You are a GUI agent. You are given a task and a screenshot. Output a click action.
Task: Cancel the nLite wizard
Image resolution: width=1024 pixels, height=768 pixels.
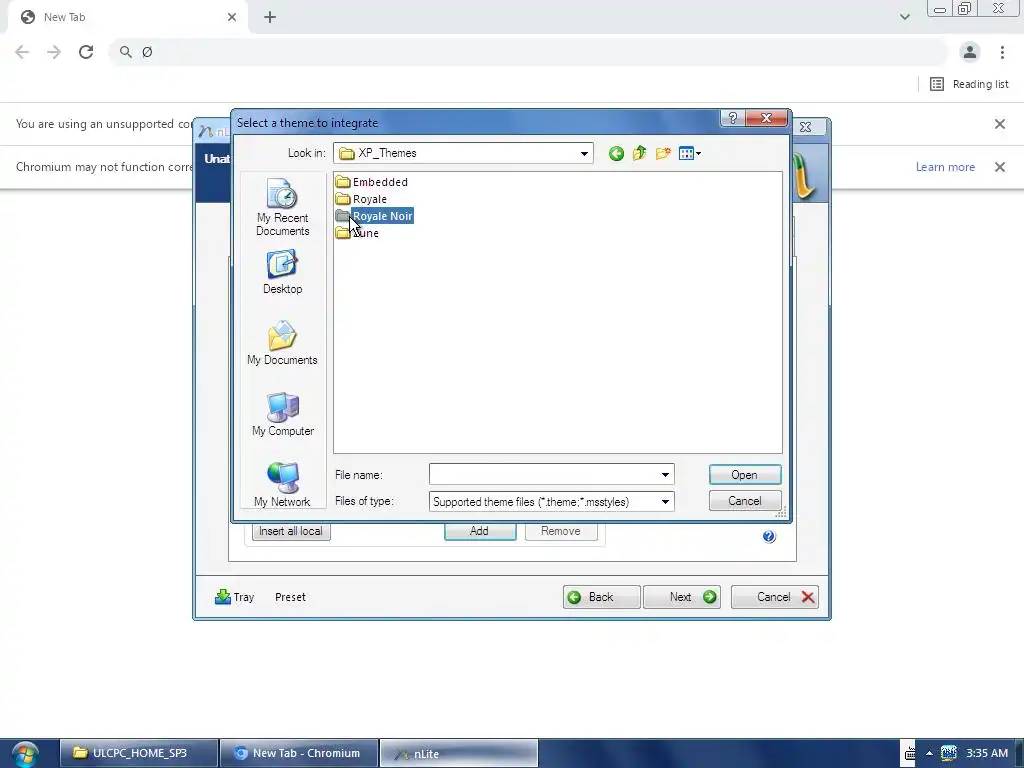pos(775,597)
